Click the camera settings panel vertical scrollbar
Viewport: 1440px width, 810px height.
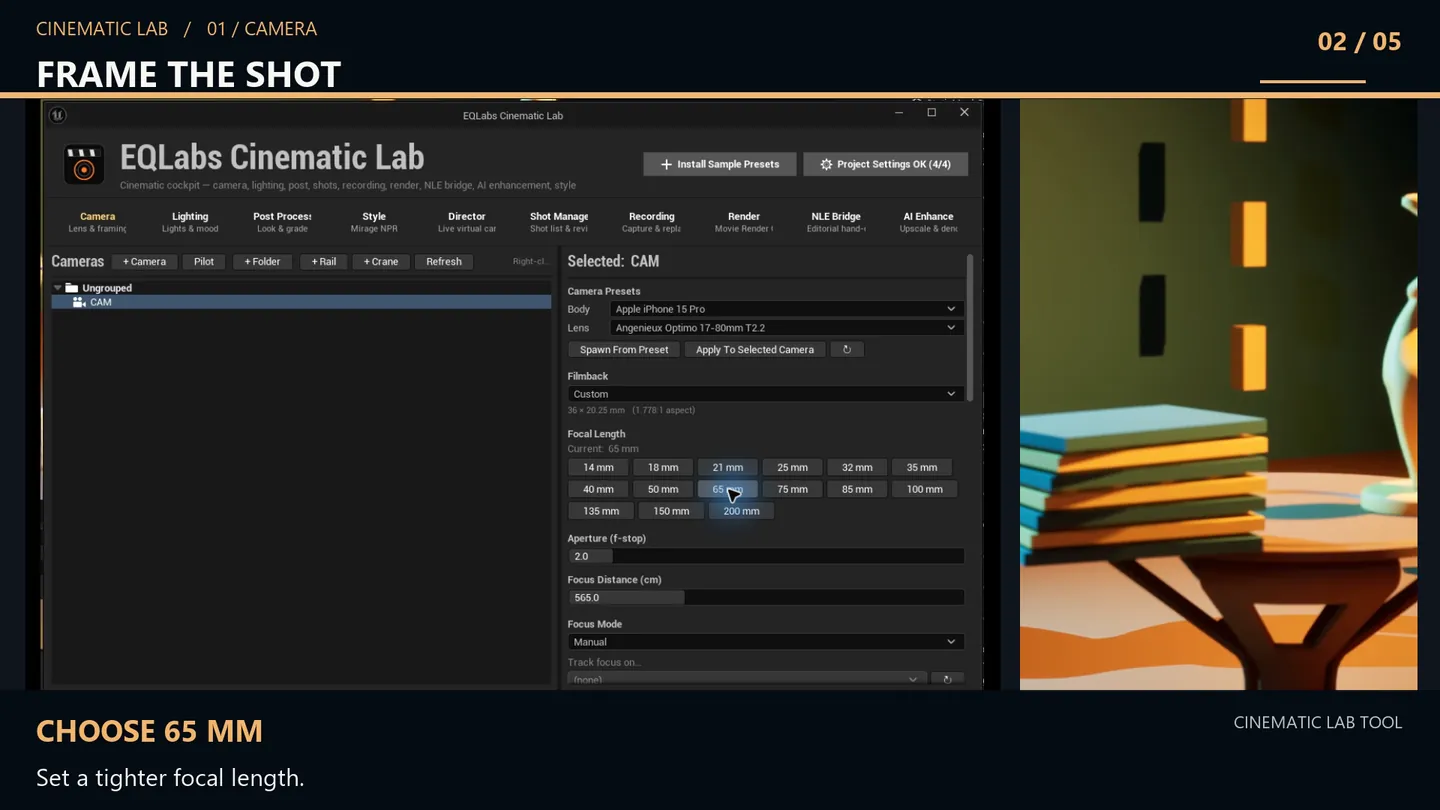[x=969, y=328]
